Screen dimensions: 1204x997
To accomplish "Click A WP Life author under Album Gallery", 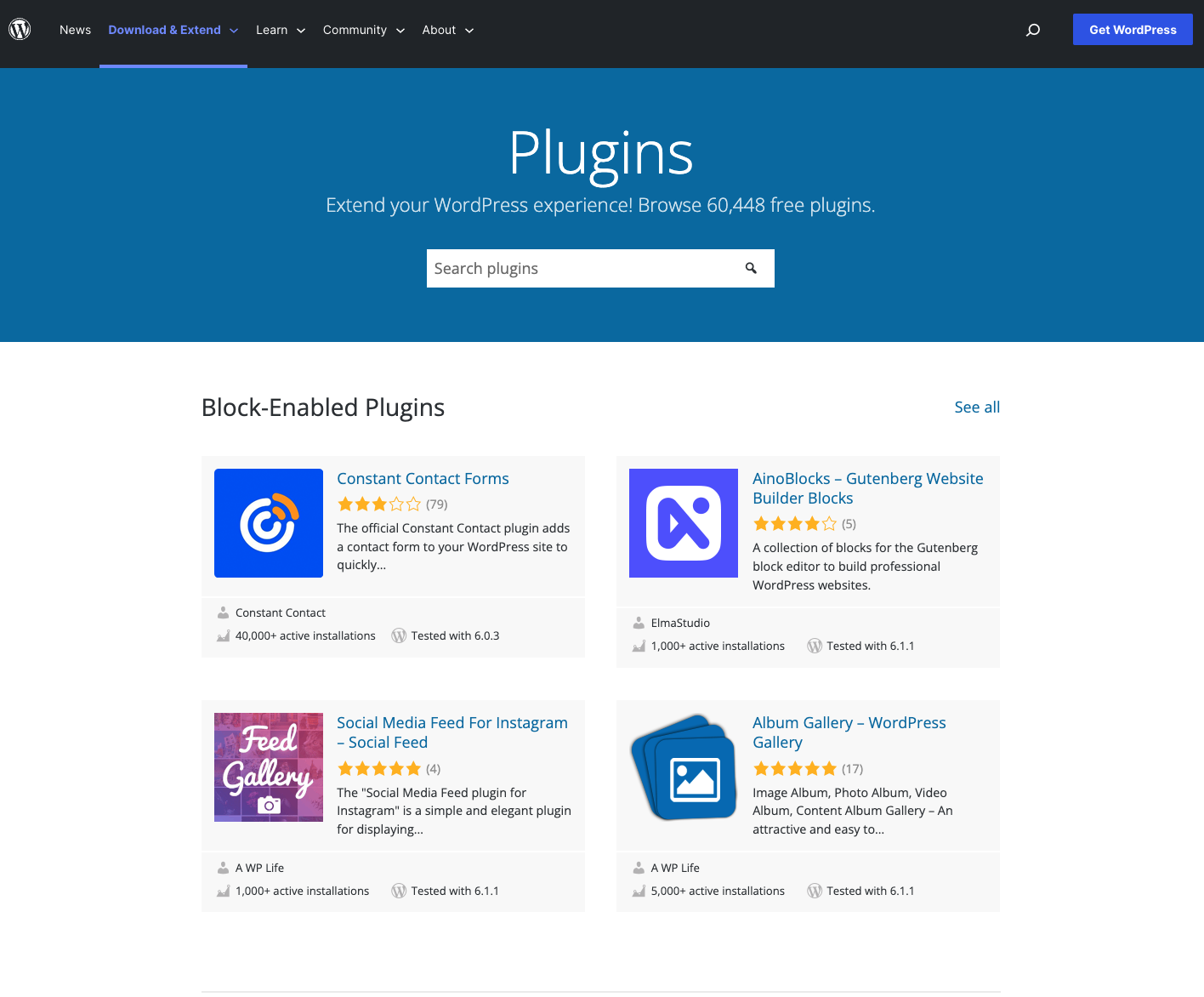I will [x=675, y=868].
